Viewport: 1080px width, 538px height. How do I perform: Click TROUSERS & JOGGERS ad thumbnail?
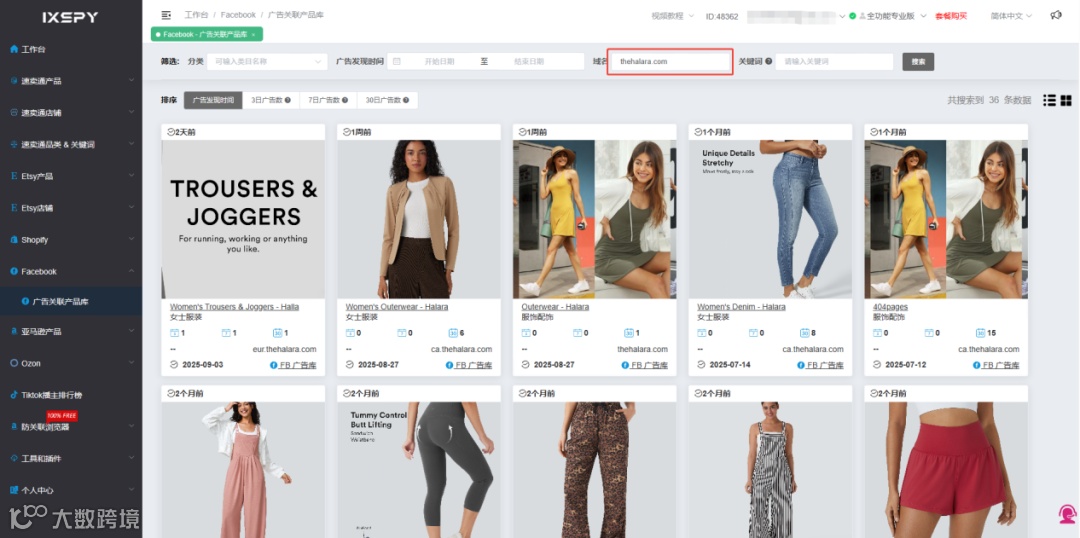click(x=243, y=219)
